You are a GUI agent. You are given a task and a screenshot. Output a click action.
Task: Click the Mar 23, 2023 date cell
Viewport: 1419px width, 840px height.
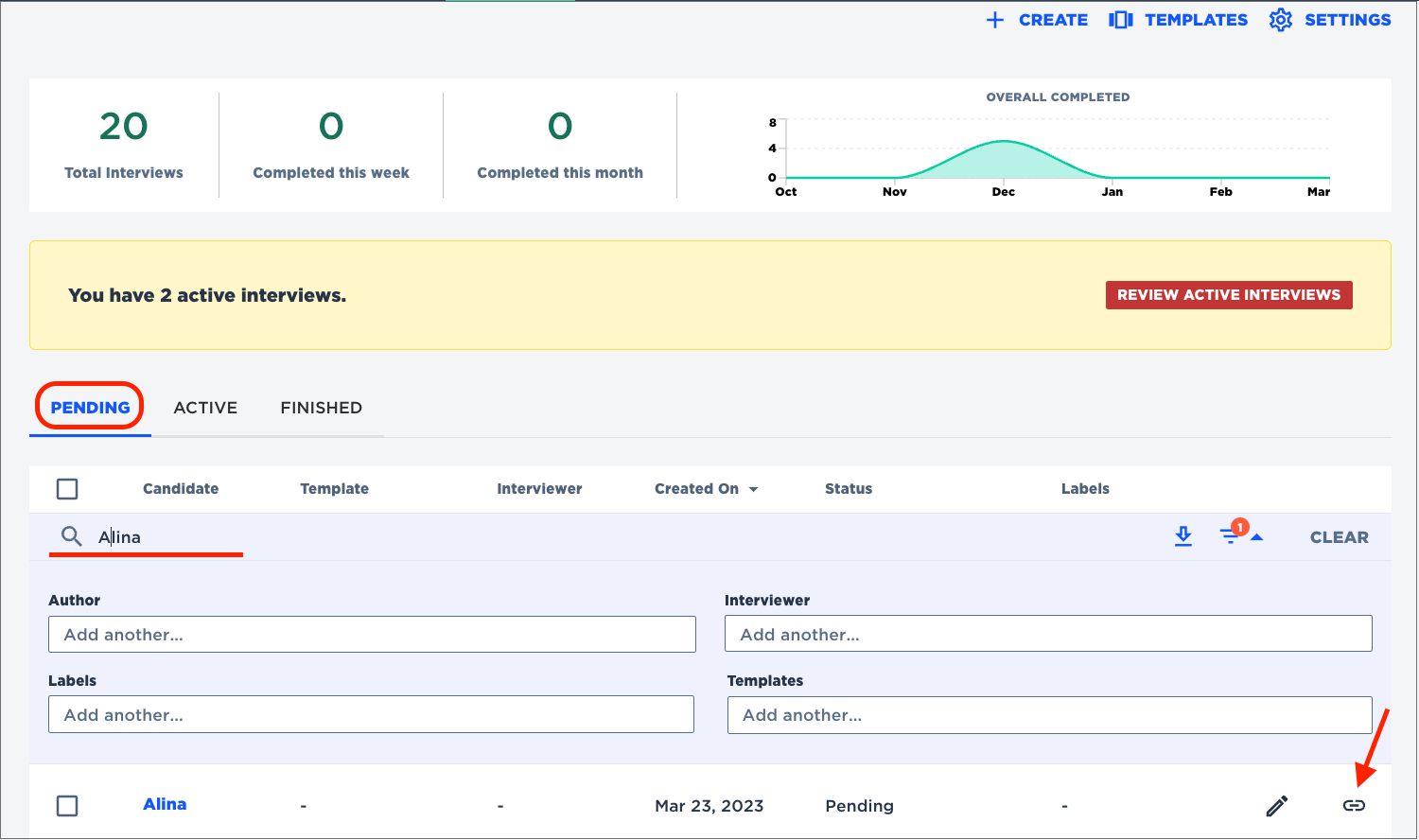click(x=709, y=806)
